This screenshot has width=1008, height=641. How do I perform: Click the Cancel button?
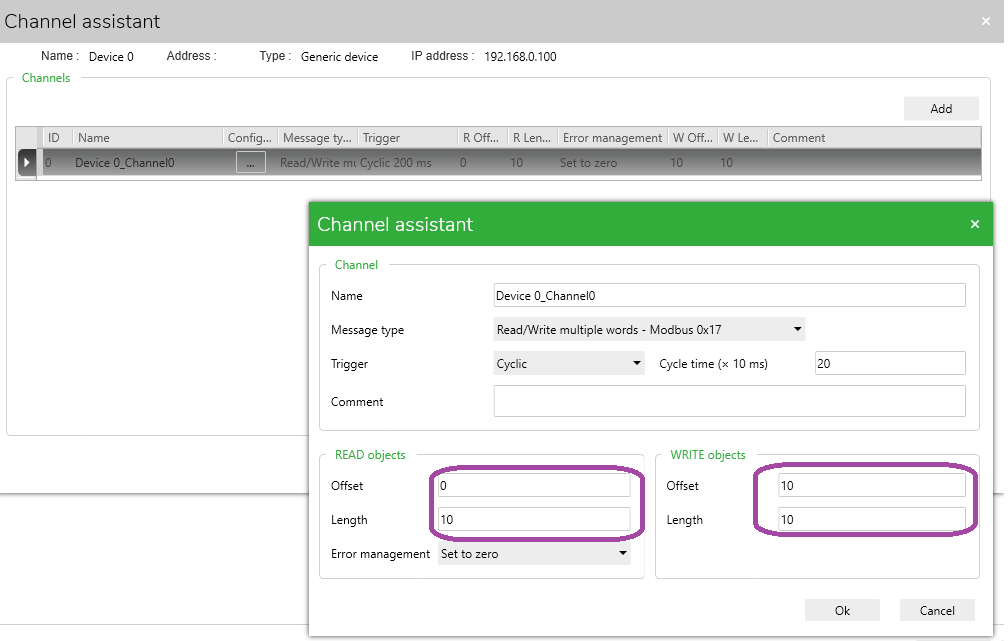[x=937, y=610]
